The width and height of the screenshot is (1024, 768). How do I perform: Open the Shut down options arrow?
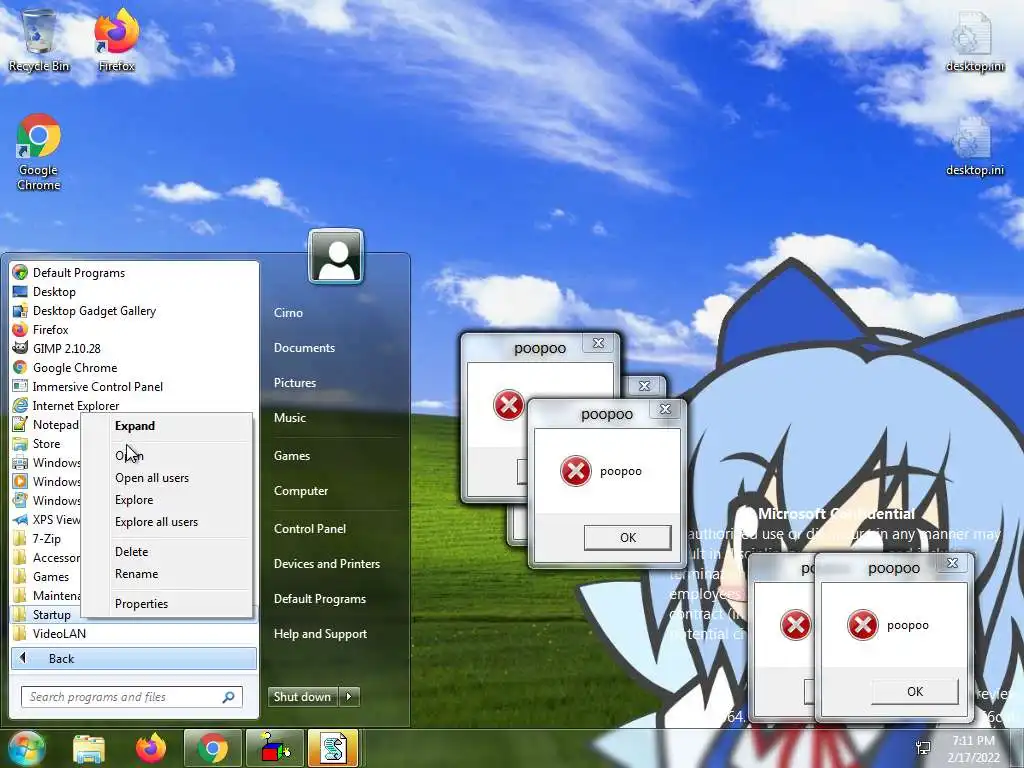pyautogui.click(x=349, y=697)
